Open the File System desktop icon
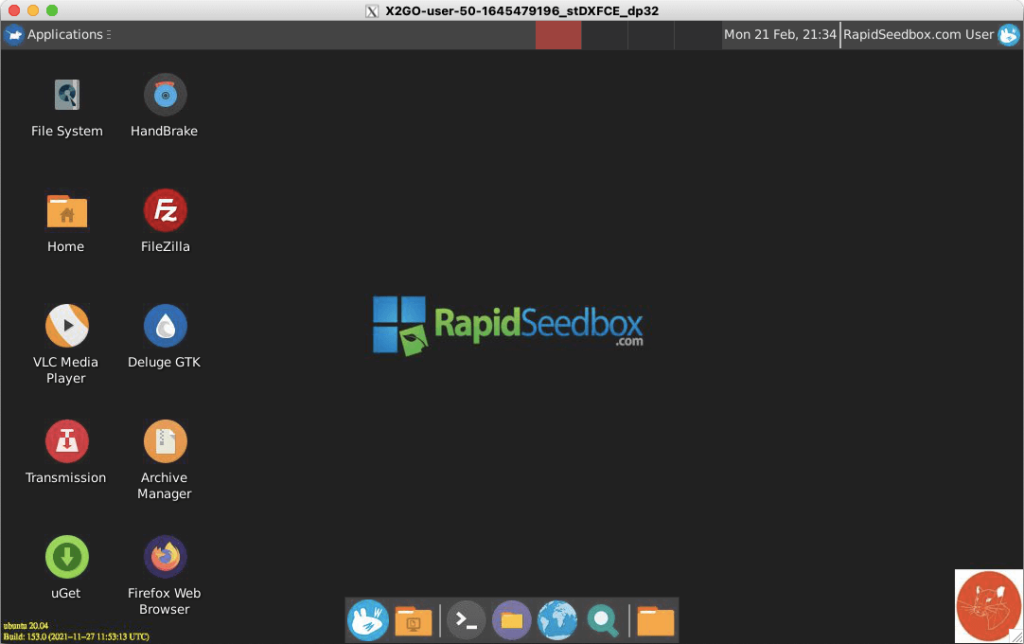The image size is (1024, 644). (x=67, y=95)
